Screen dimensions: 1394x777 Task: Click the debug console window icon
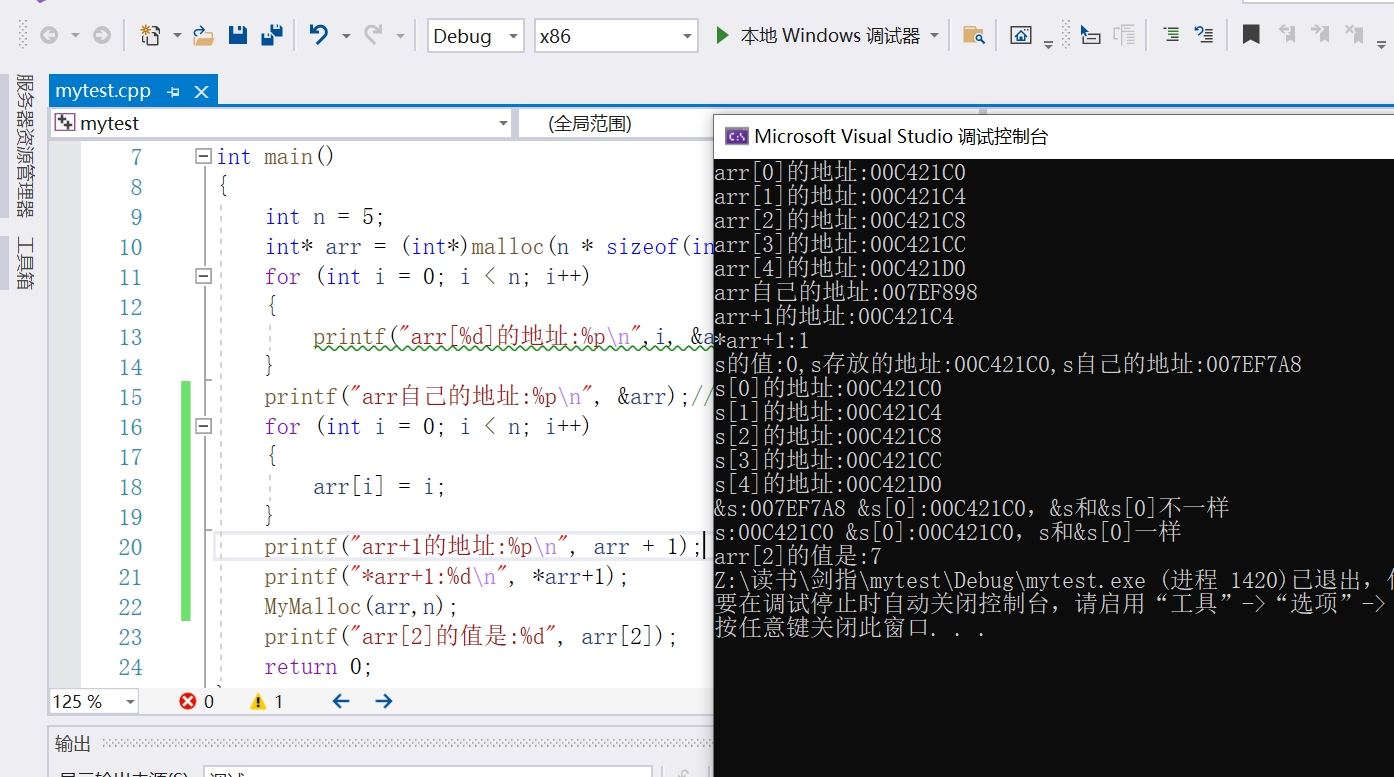click(736, 137)
